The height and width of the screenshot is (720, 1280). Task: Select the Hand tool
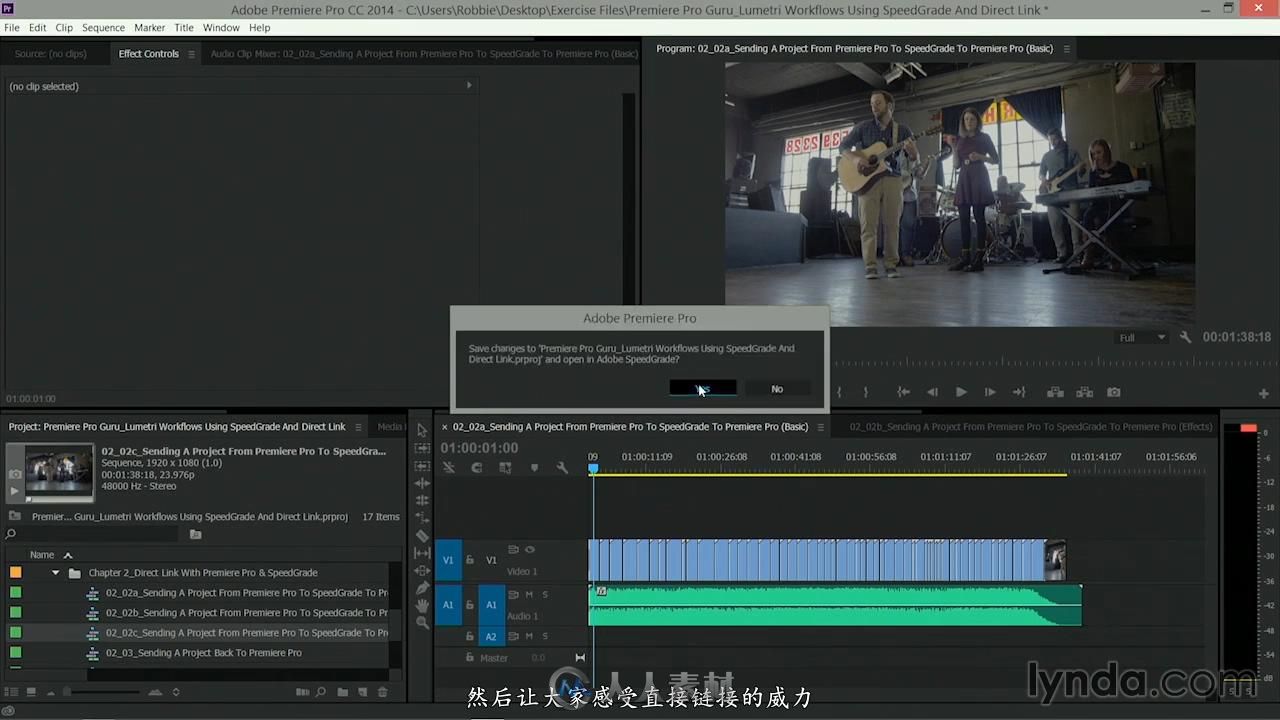click(422, 605)
